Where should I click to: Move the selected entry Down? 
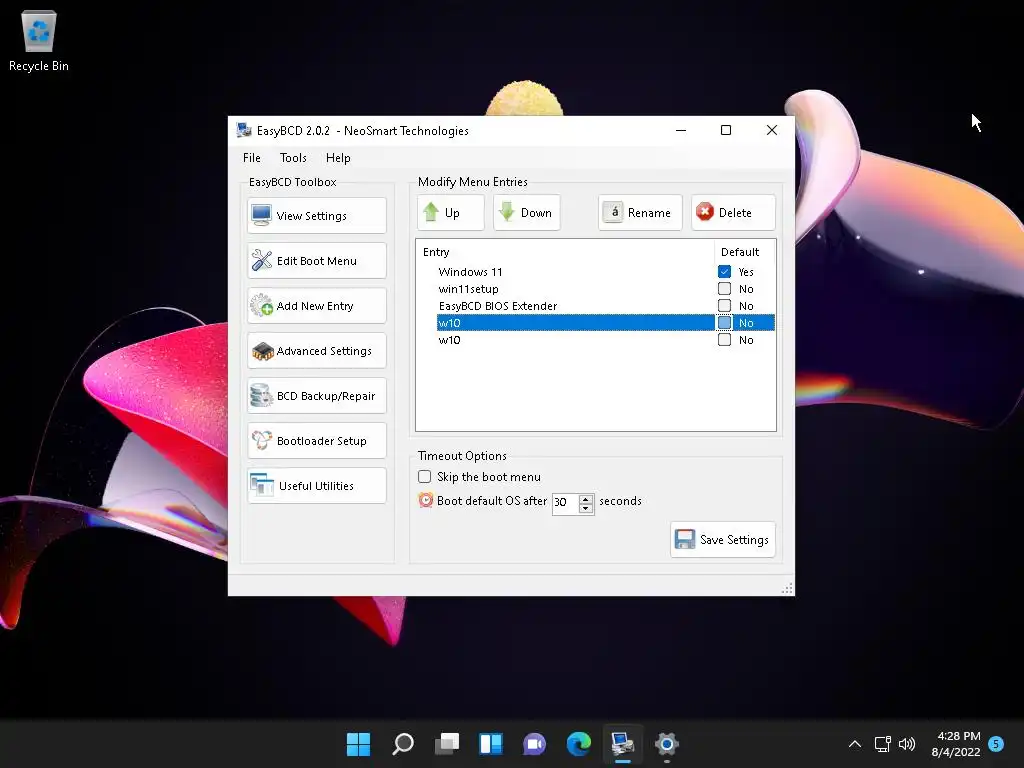coord(526,212)
